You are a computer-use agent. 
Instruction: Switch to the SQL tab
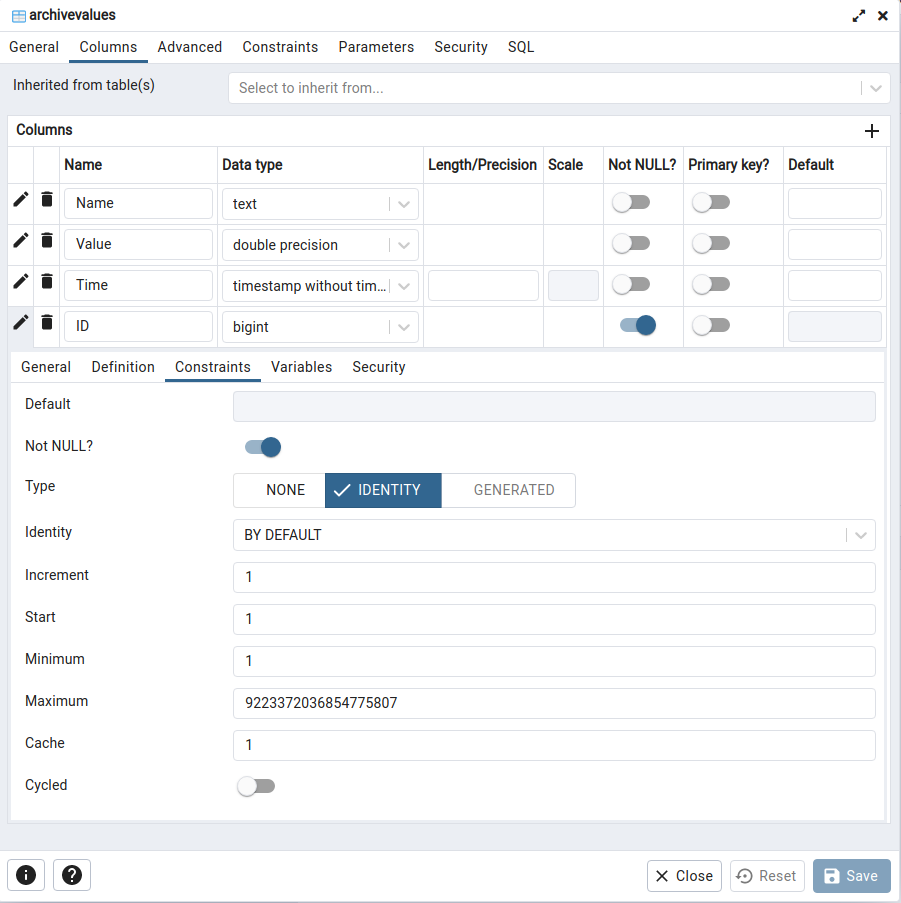(521, 47)
